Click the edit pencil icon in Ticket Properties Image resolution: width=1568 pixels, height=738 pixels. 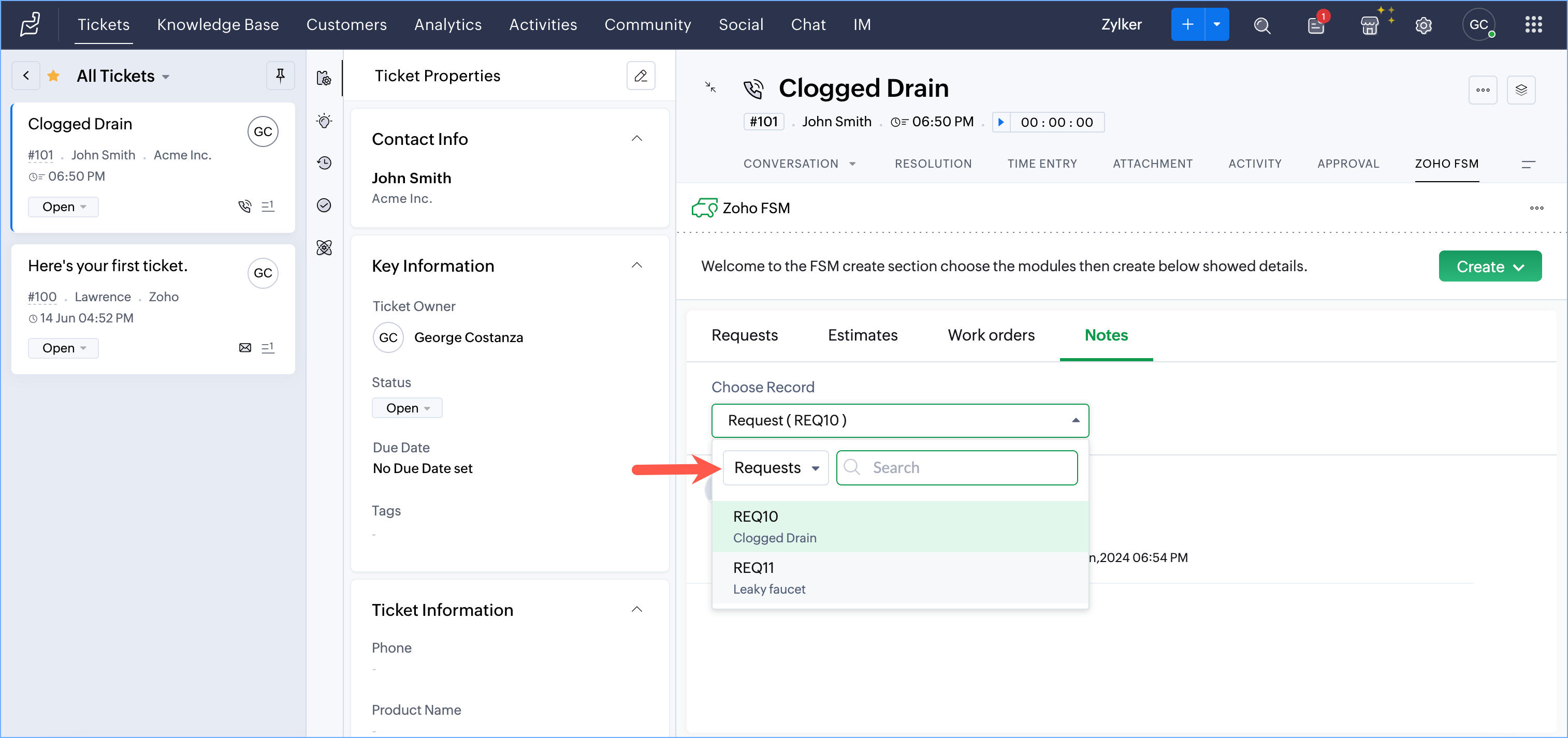pos(641,76)
